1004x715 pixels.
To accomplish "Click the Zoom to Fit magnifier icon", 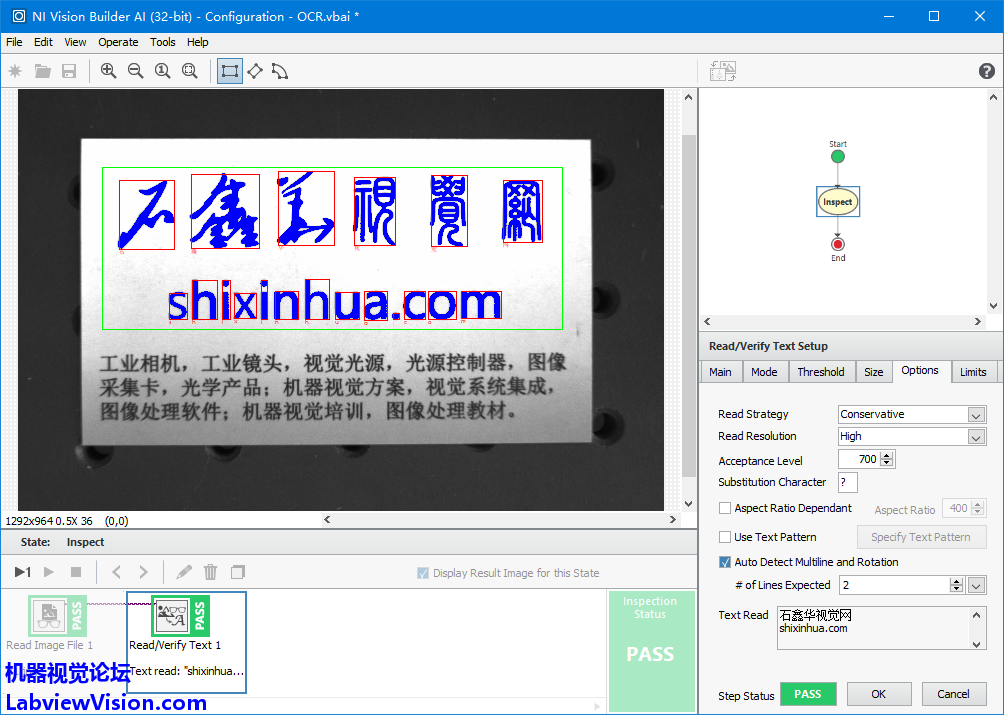I will [190, 71].
